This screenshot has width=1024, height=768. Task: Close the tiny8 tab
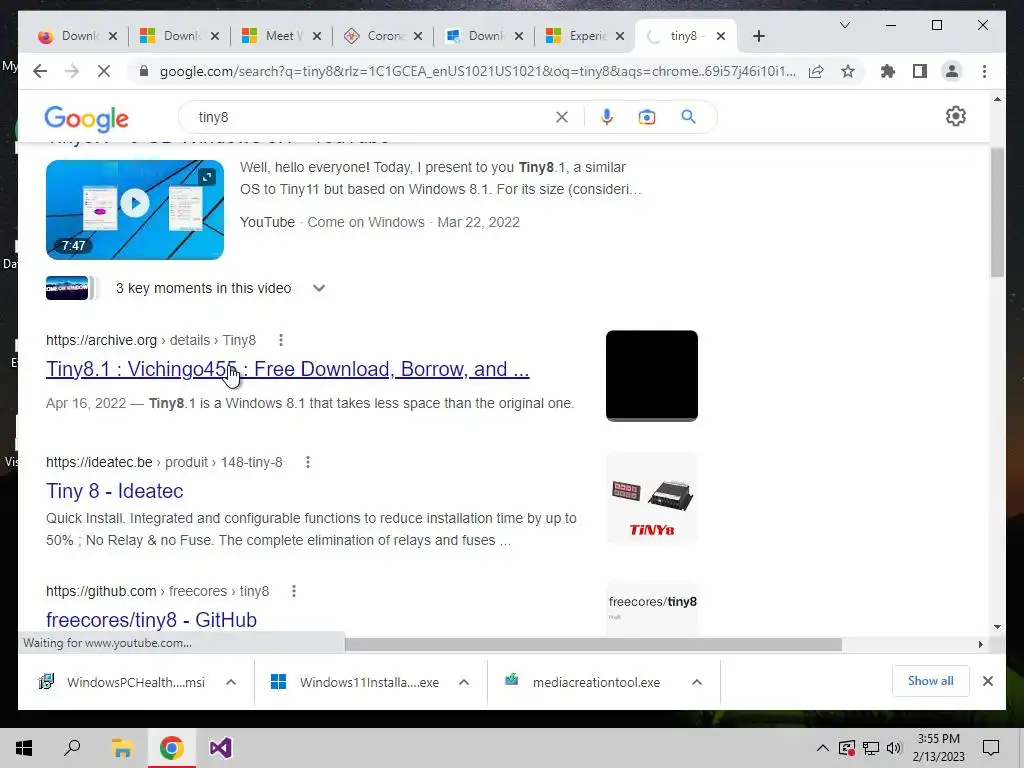pyautogui.click(x=720, y=36)
